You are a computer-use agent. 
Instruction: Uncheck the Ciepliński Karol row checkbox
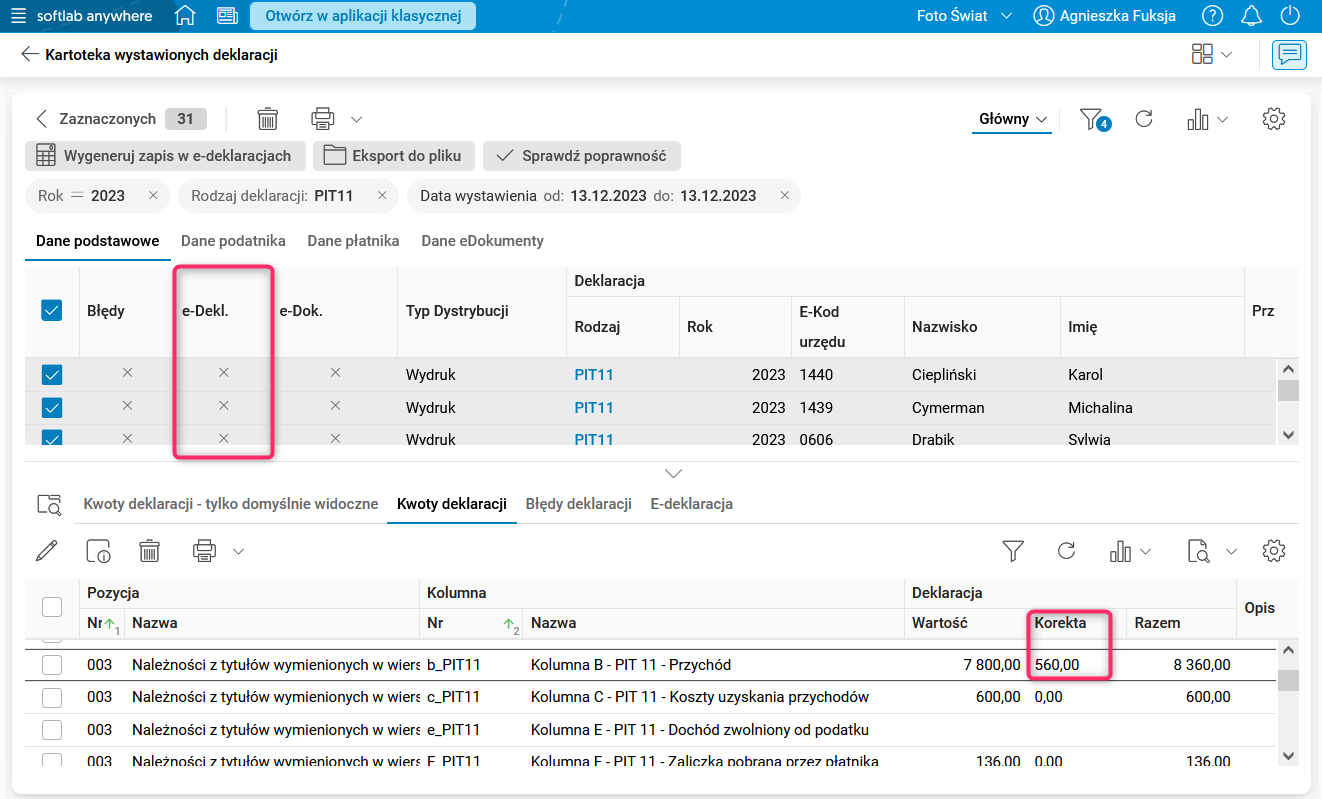pyautogui.click(x=52, y=375)
